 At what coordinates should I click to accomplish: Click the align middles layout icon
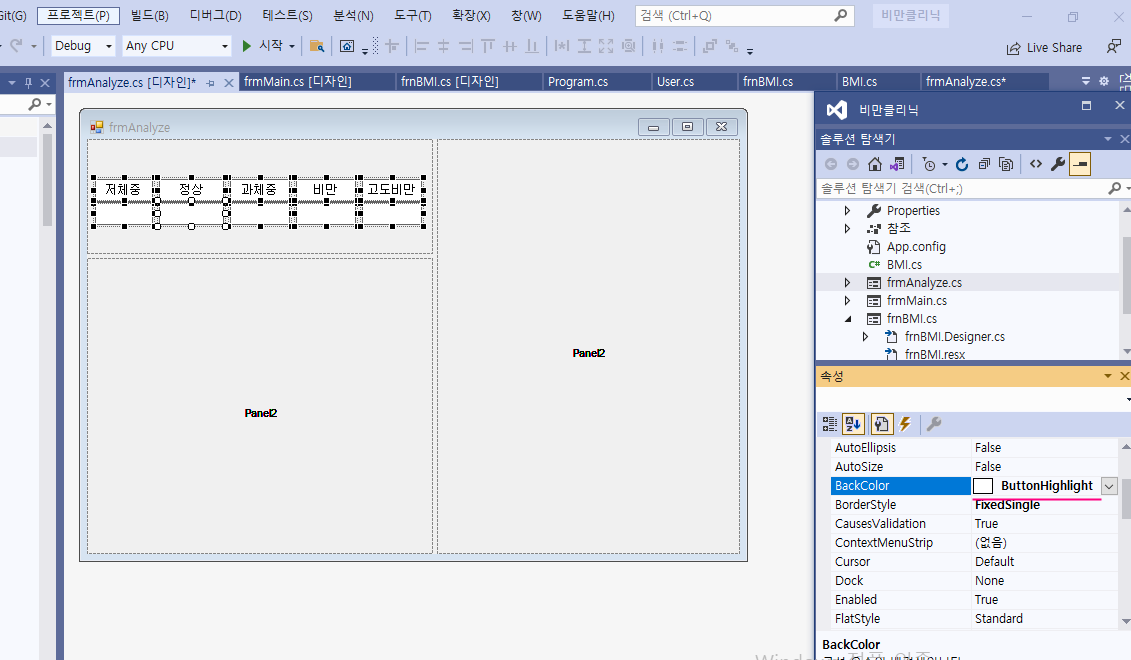(510, 46)
